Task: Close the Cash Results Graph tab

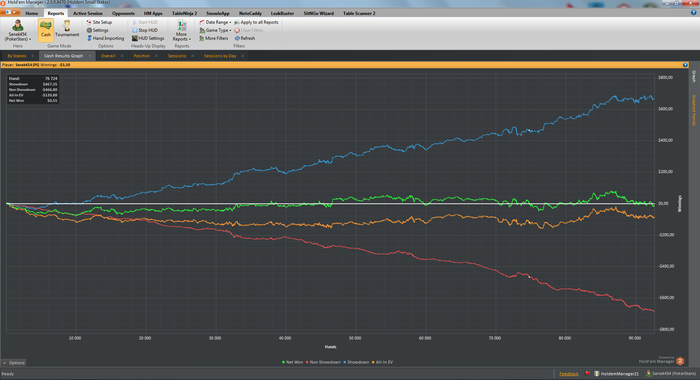Action: coord(89,56)
